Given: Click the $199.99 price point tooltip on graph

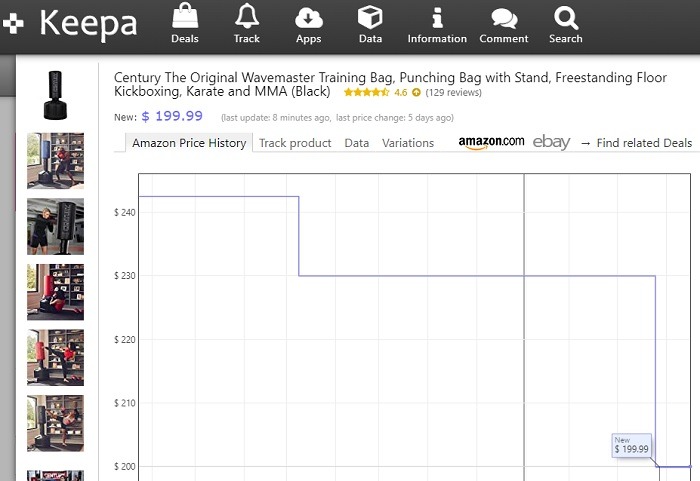Looking at the screenshot, I should (632, 446).
